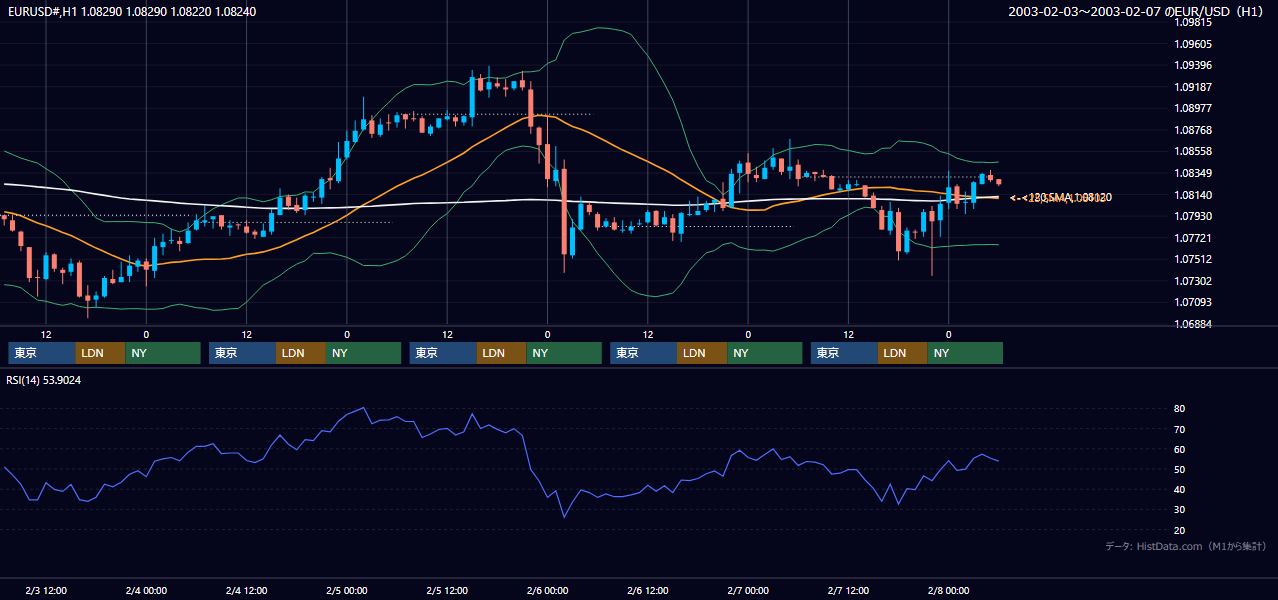Screen dimensions: 1278x600
Task: Click the RSI scale value 20
Action: coord(1179,530)
